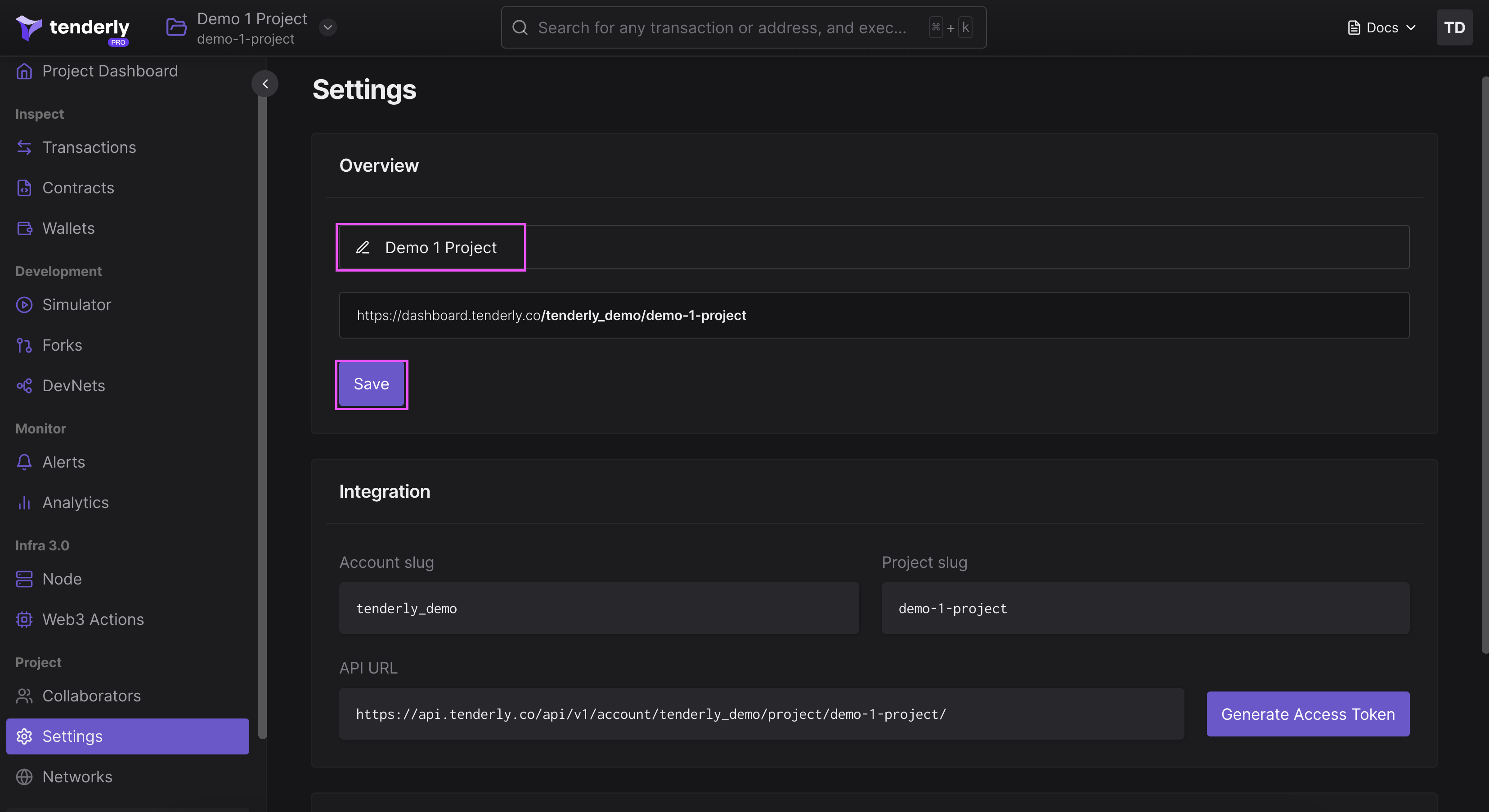Navigate to Forks
The image size is (1489, 812).
(x=62, y=345)
